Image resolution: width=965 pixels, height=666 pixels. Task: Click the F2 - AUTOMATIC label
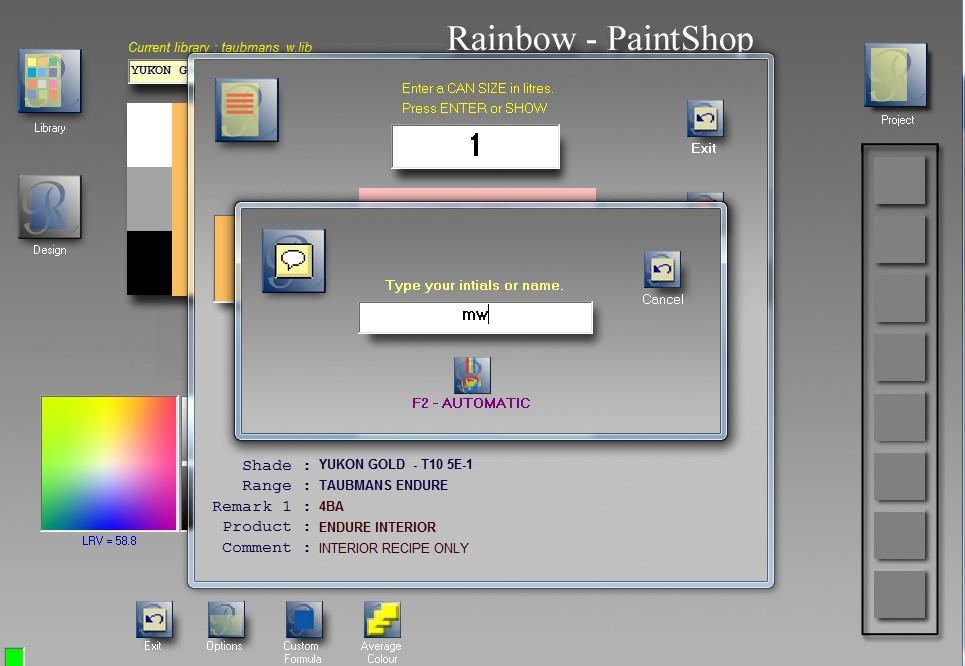(x=471, y=403)
